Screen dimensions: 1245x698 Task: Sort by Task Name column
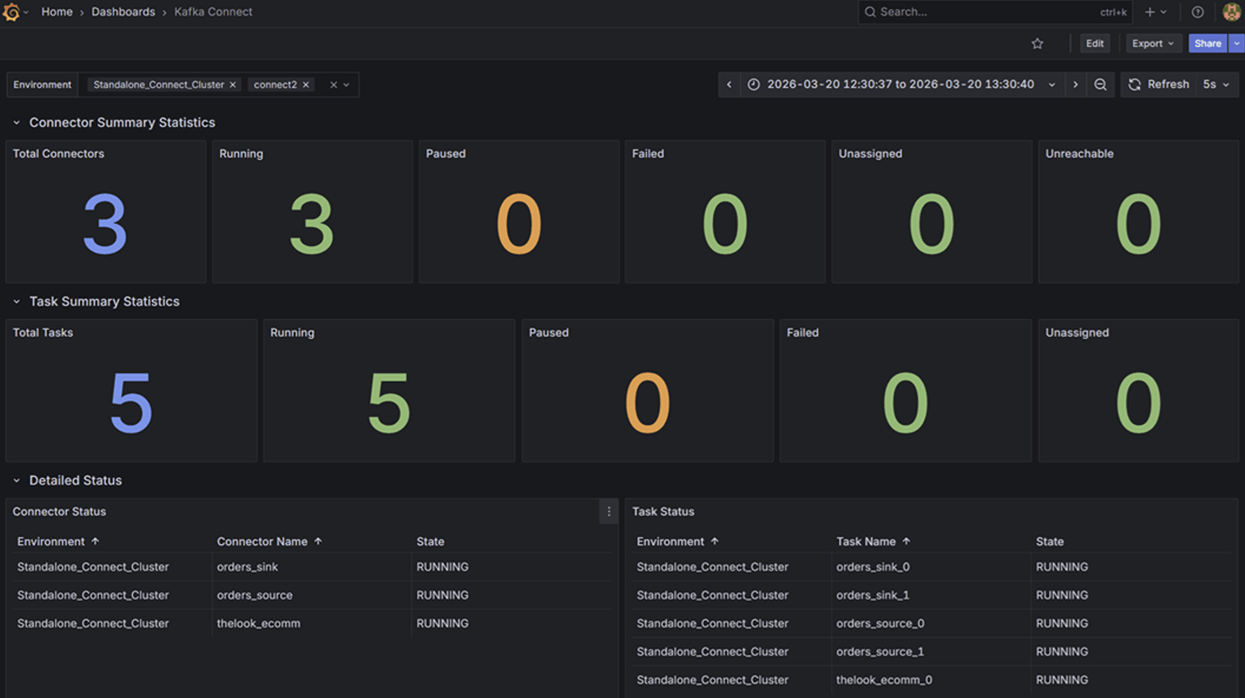(873, 542)
